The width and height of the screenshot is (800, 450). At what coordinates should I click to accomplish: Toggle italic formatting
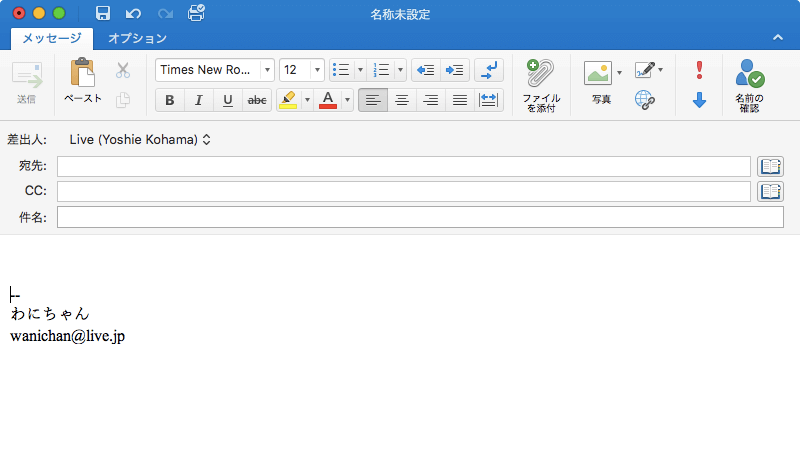[x=198, y=100]
